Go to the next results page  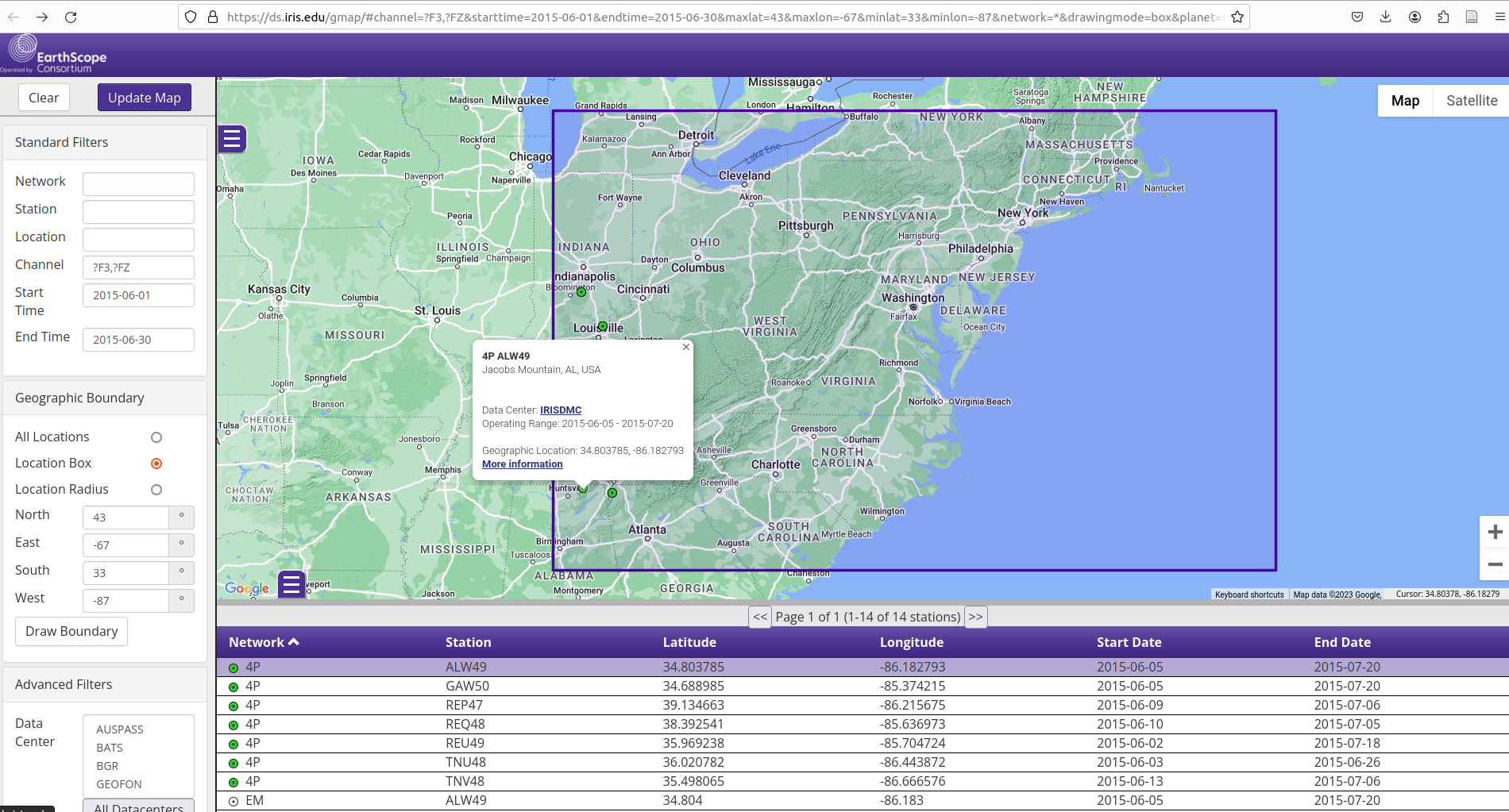975,617
